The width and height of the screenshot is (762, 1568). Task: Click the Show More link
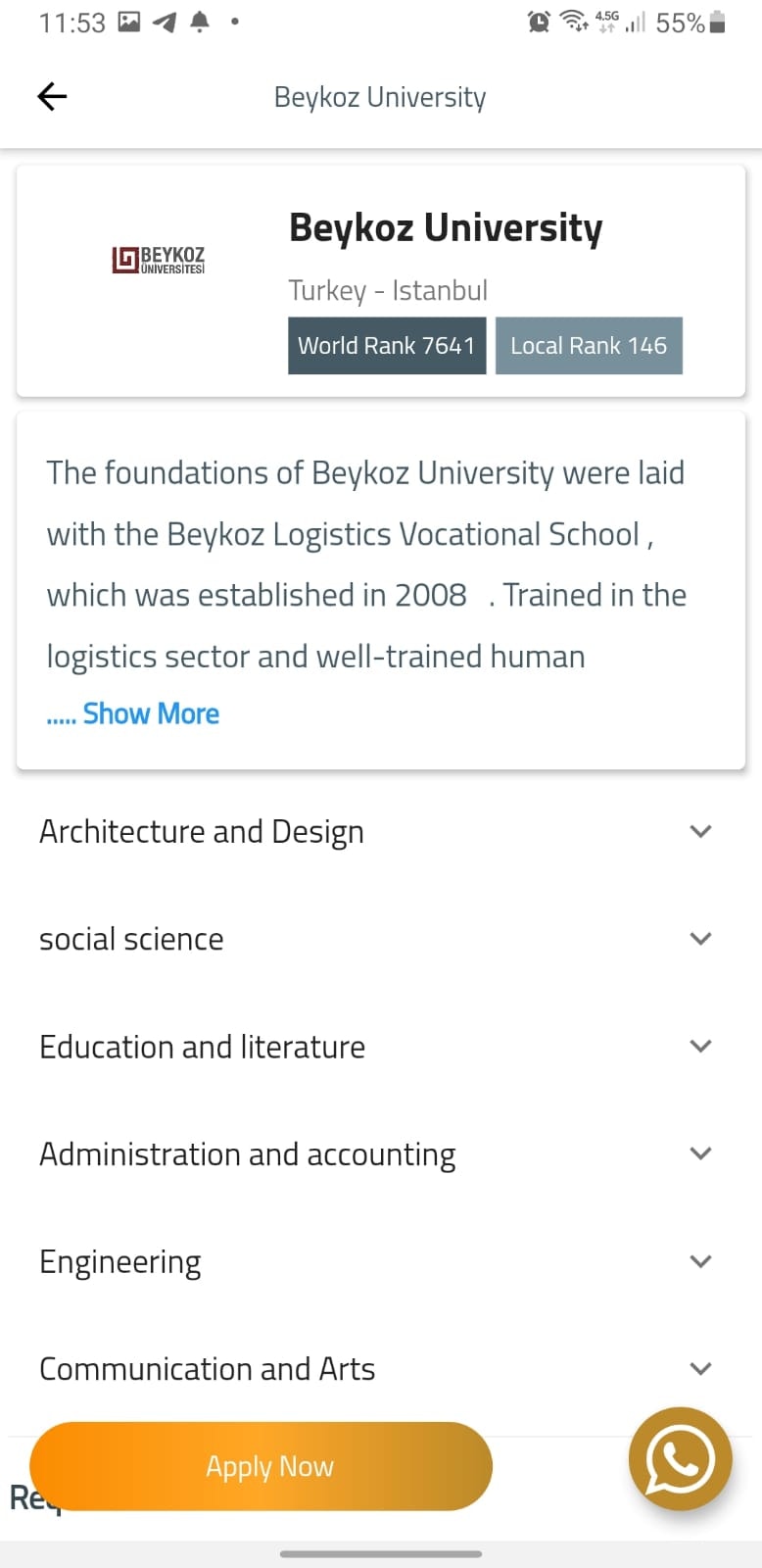click(151, 713)
